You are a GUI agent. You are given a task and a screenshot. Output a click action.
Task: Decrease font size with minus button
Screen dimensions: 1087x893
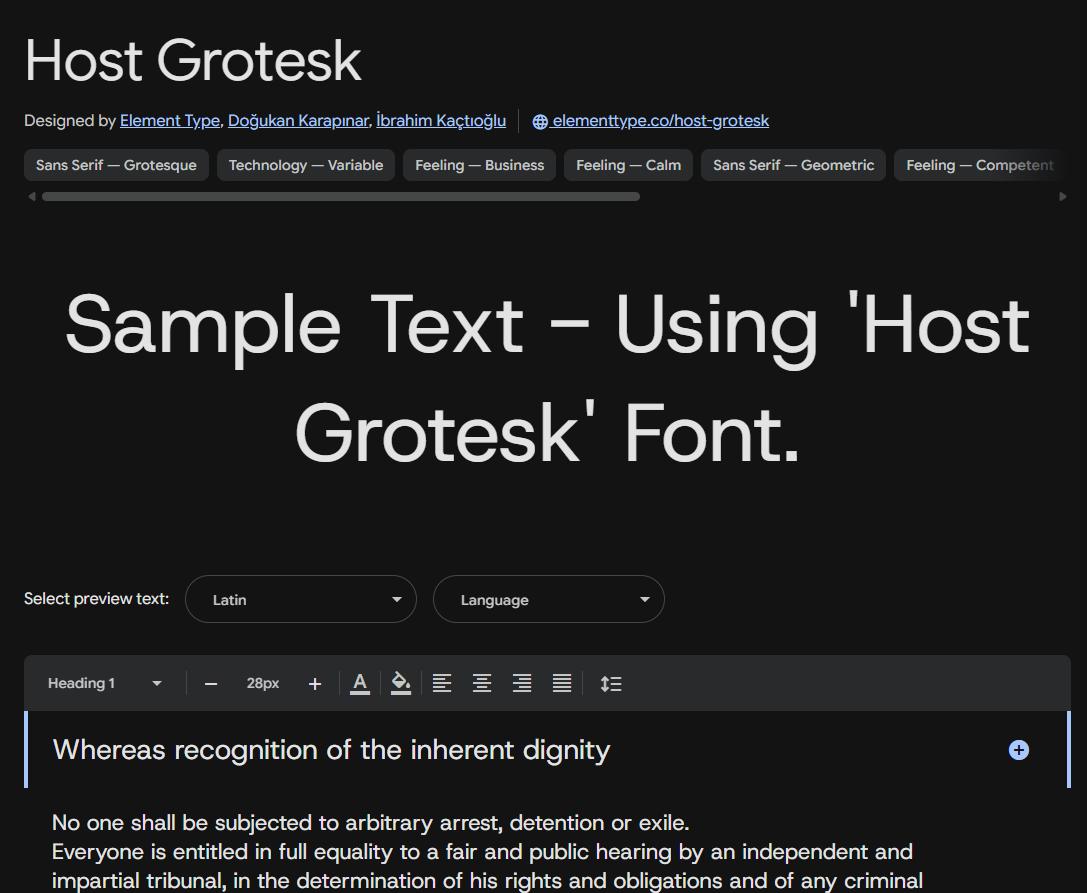point(211,684)
